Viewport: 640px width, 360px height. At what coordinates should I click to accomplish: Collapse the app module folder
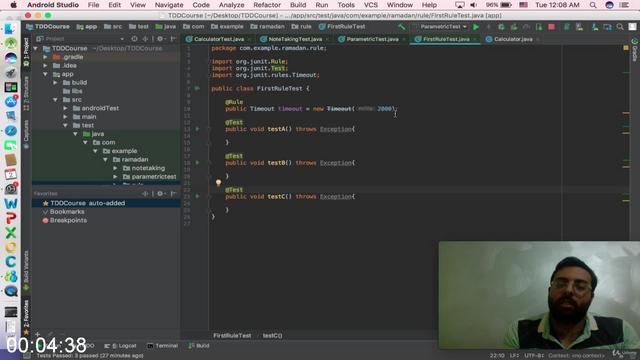45,74
